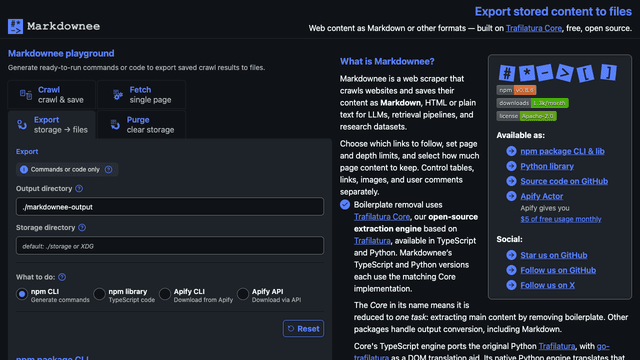Viewport: 640px width, 360px height.
Task: Open the Apify Actor link
Action: click(x=541, y=196)
